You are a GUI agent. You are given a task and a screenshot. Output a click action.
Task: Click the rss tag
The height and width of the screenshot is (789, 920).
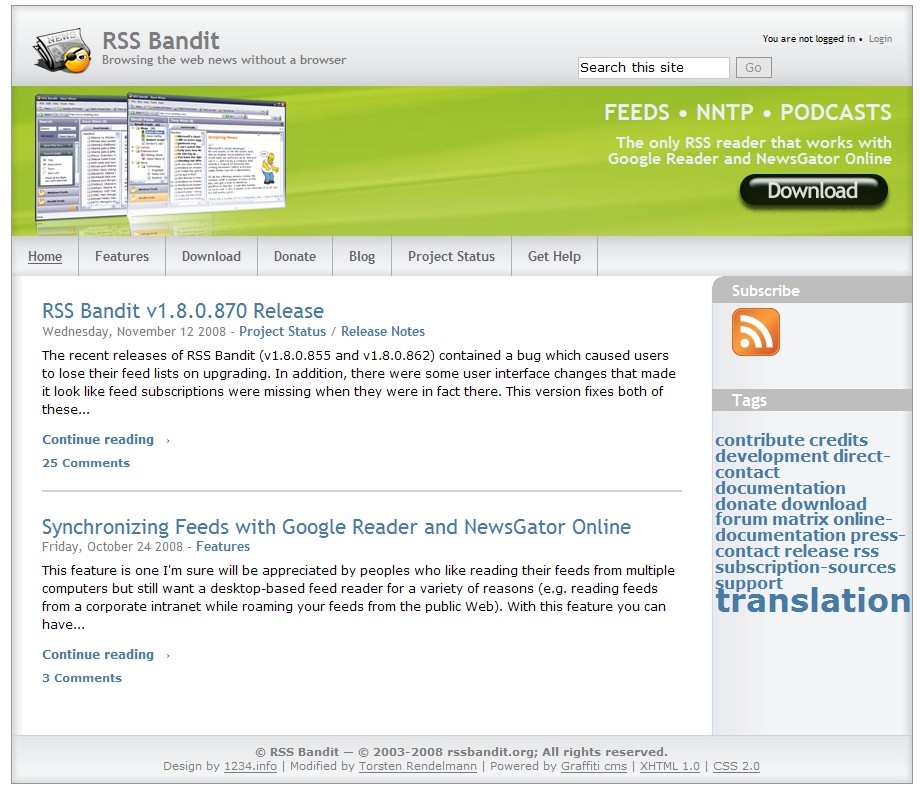click(x=866, y=551)
